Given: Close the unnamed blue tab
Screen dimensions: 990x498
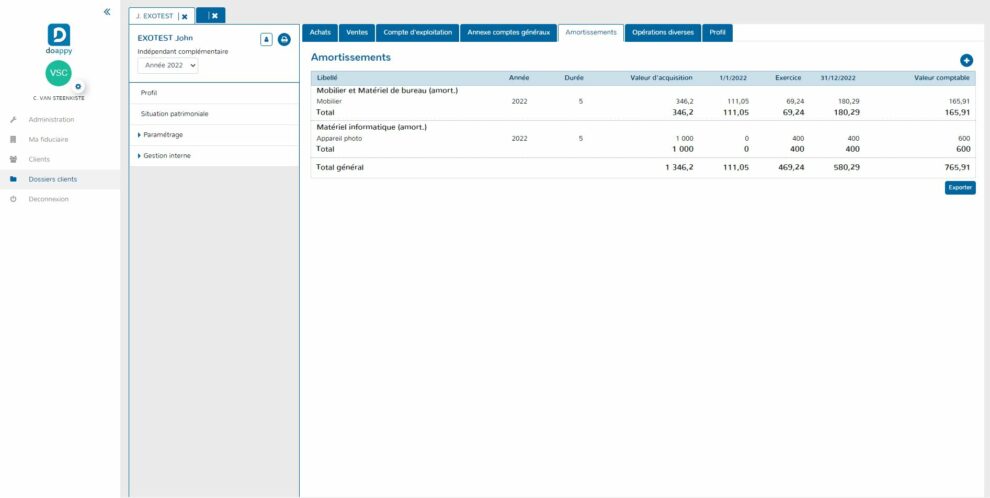Looking at the screenshot, I should [214, 16].
